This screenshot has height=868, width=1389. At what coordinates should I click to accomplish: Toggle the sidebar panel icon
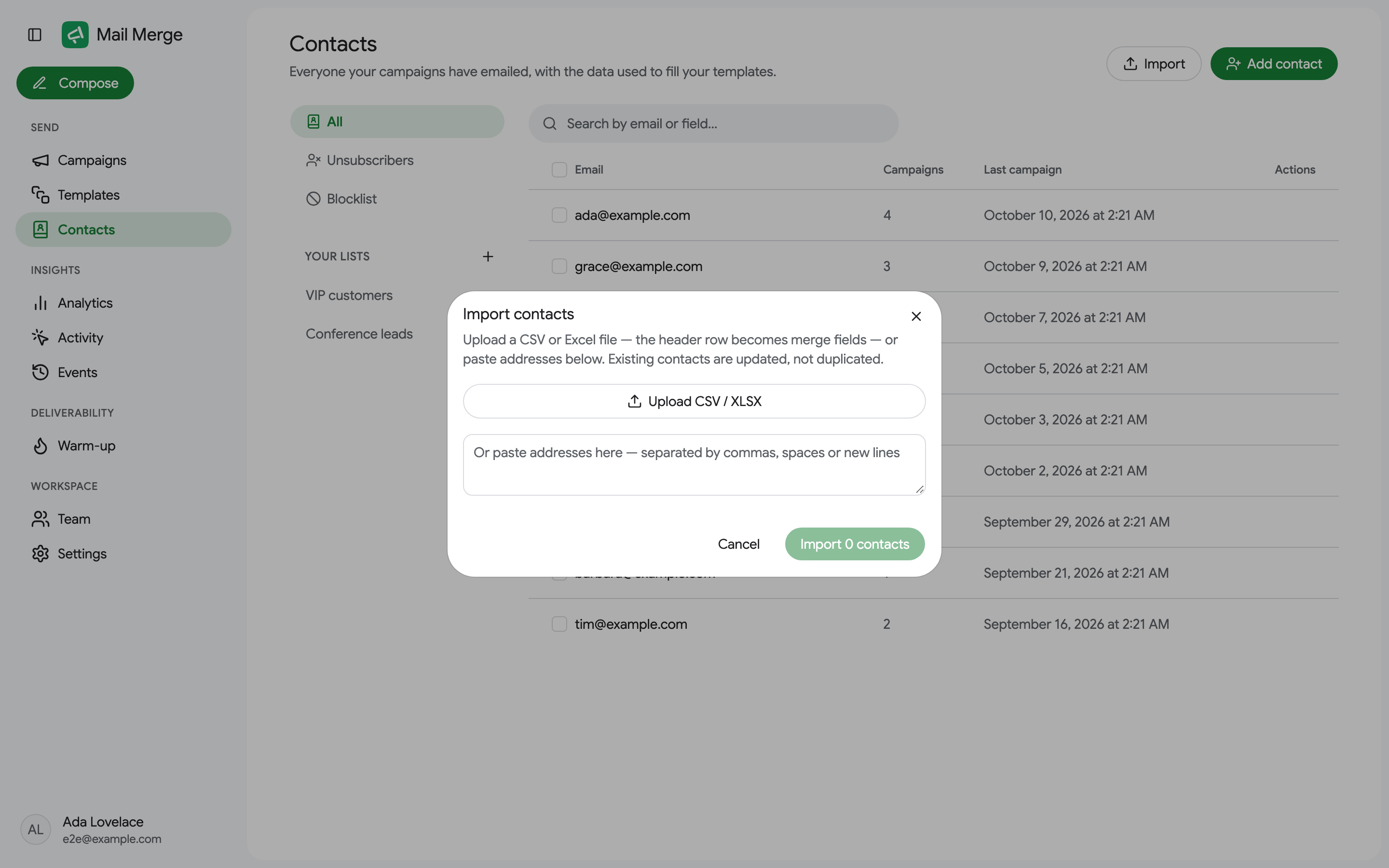(x=34, y=35)
